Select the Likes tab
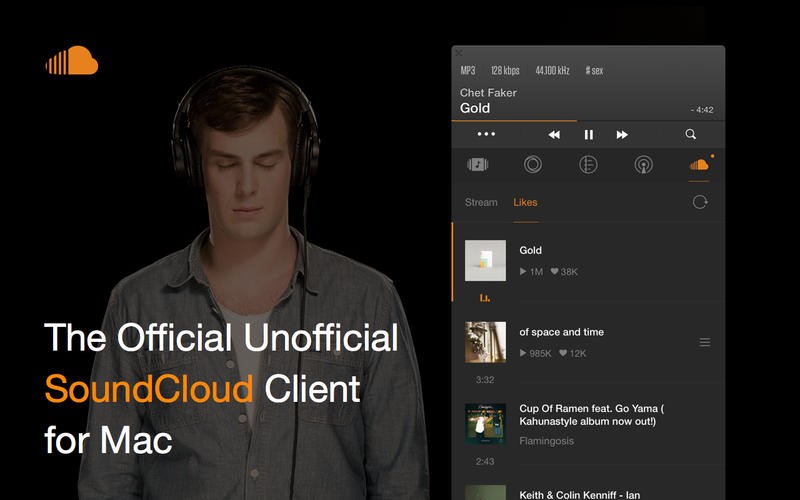Viewport: 800px width, 500px height. tap(526, 203)
